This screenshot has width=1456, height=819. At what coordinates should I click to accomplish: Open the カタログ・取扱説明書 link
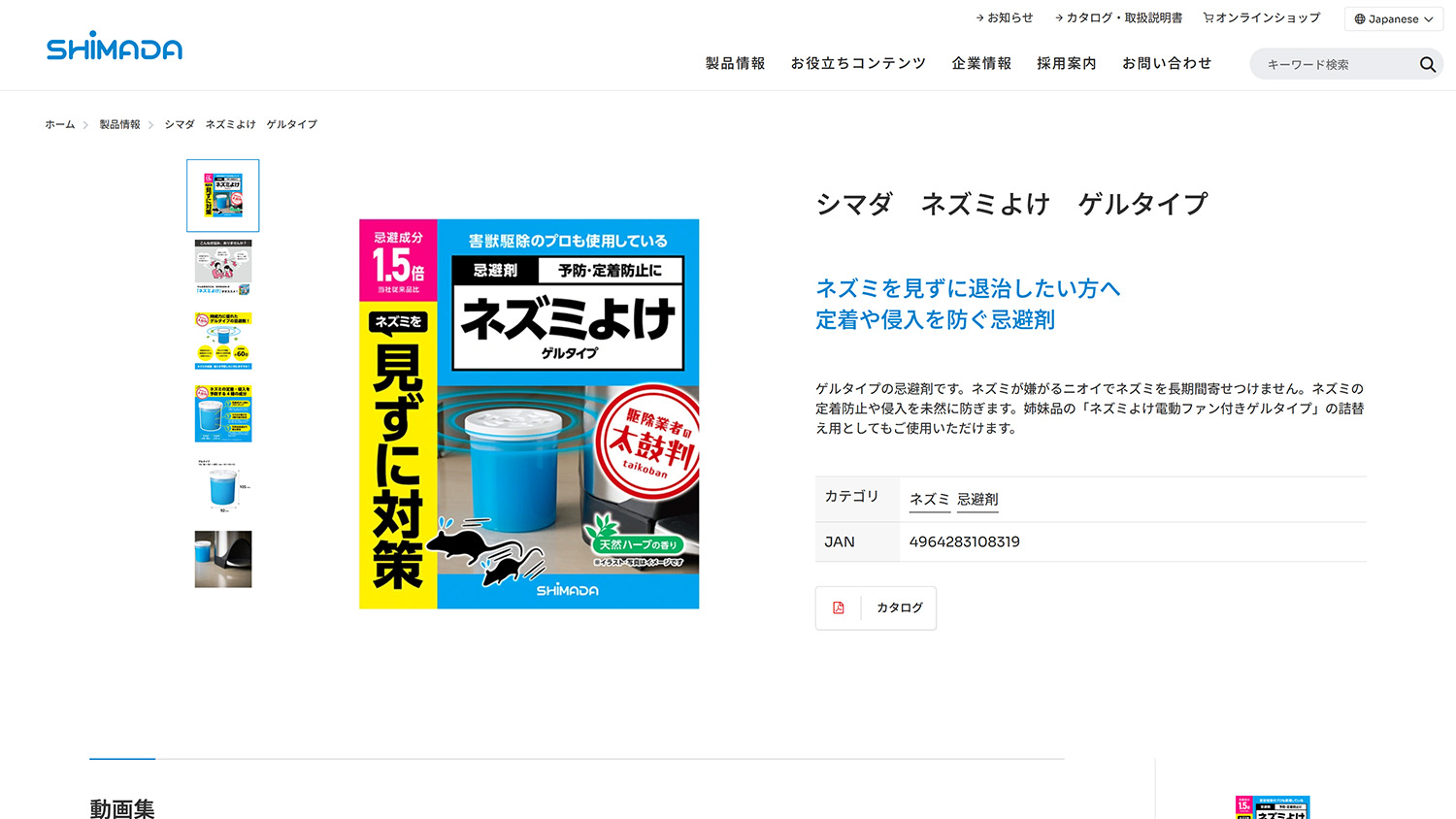(x=1118, y=17)
